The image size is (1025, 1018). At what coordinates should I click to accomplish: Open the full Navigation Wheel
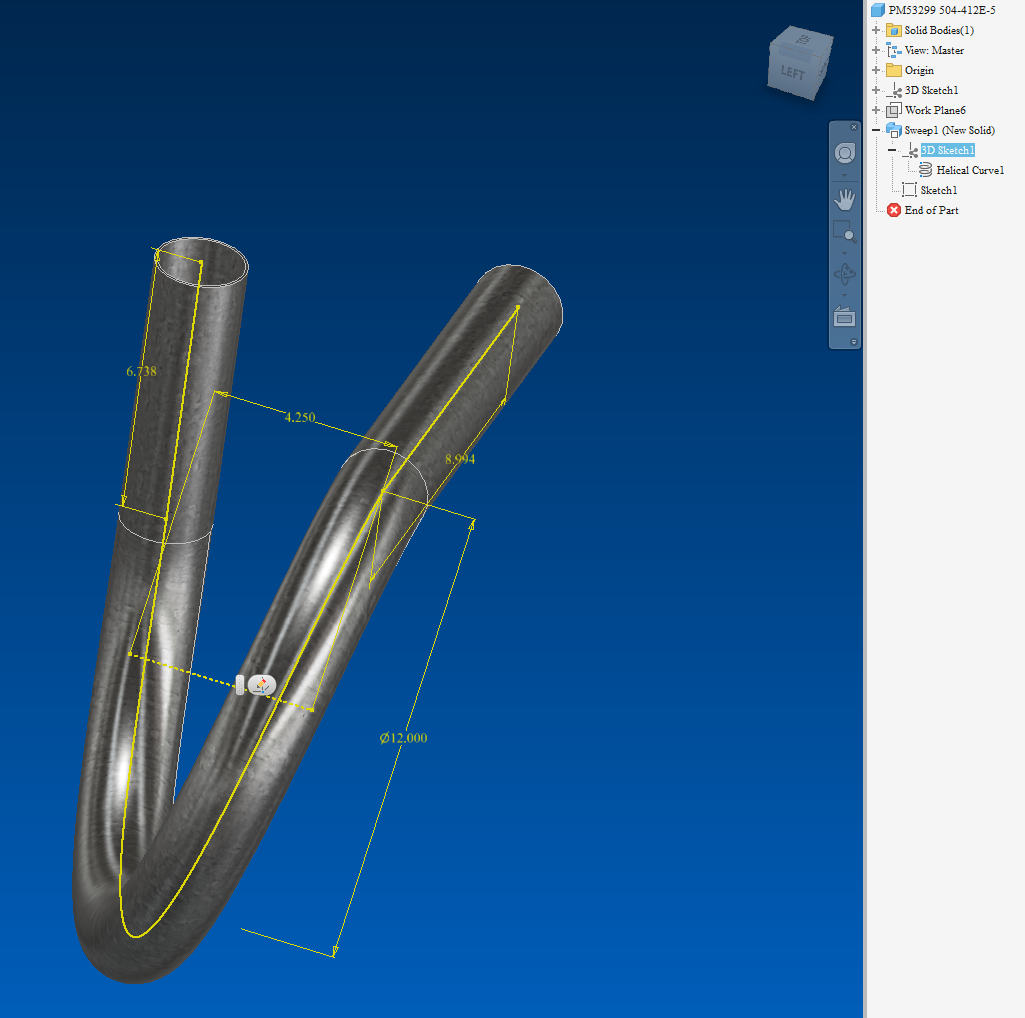pos(845,152)
